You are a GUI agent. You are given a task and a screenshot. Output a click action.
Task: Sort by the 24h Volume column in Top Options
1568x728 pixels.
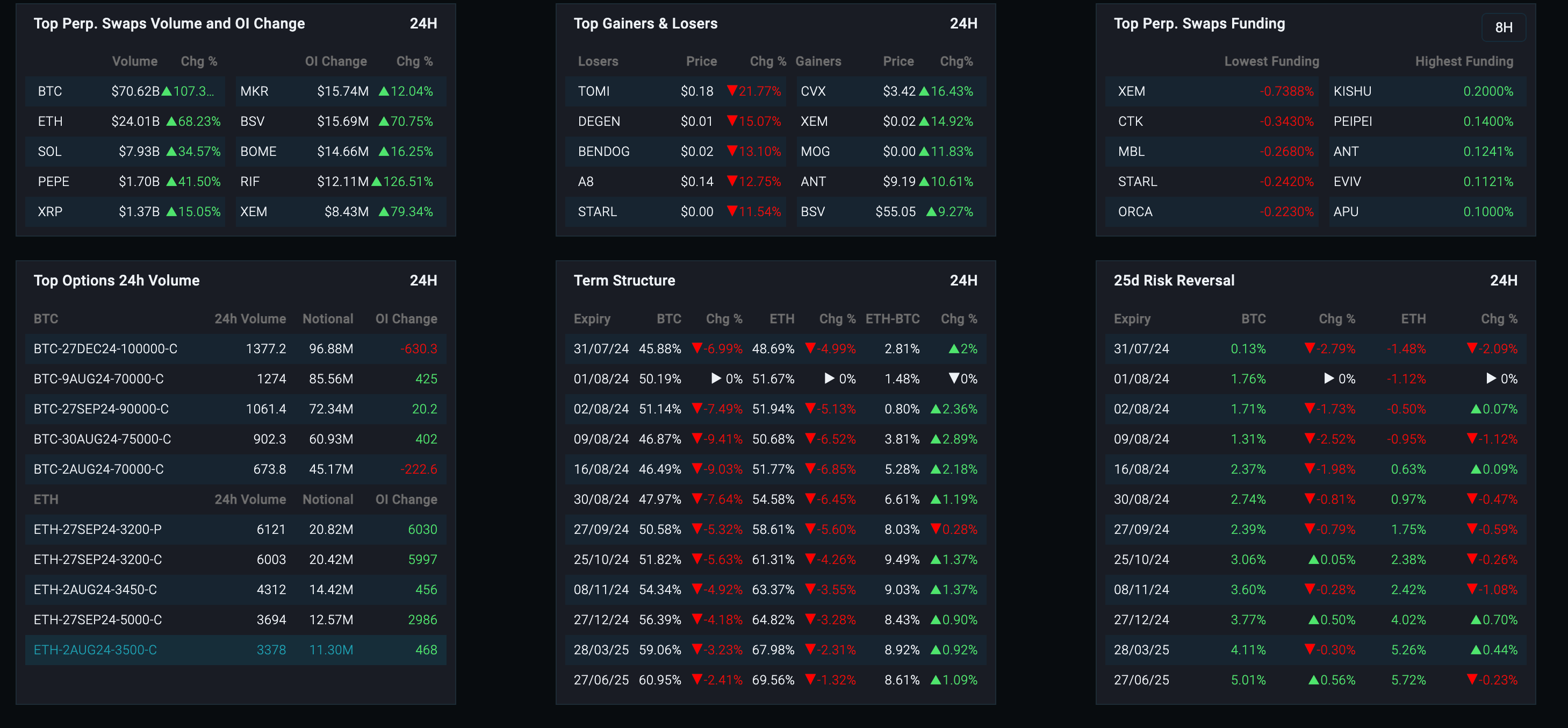pos(251,318)
